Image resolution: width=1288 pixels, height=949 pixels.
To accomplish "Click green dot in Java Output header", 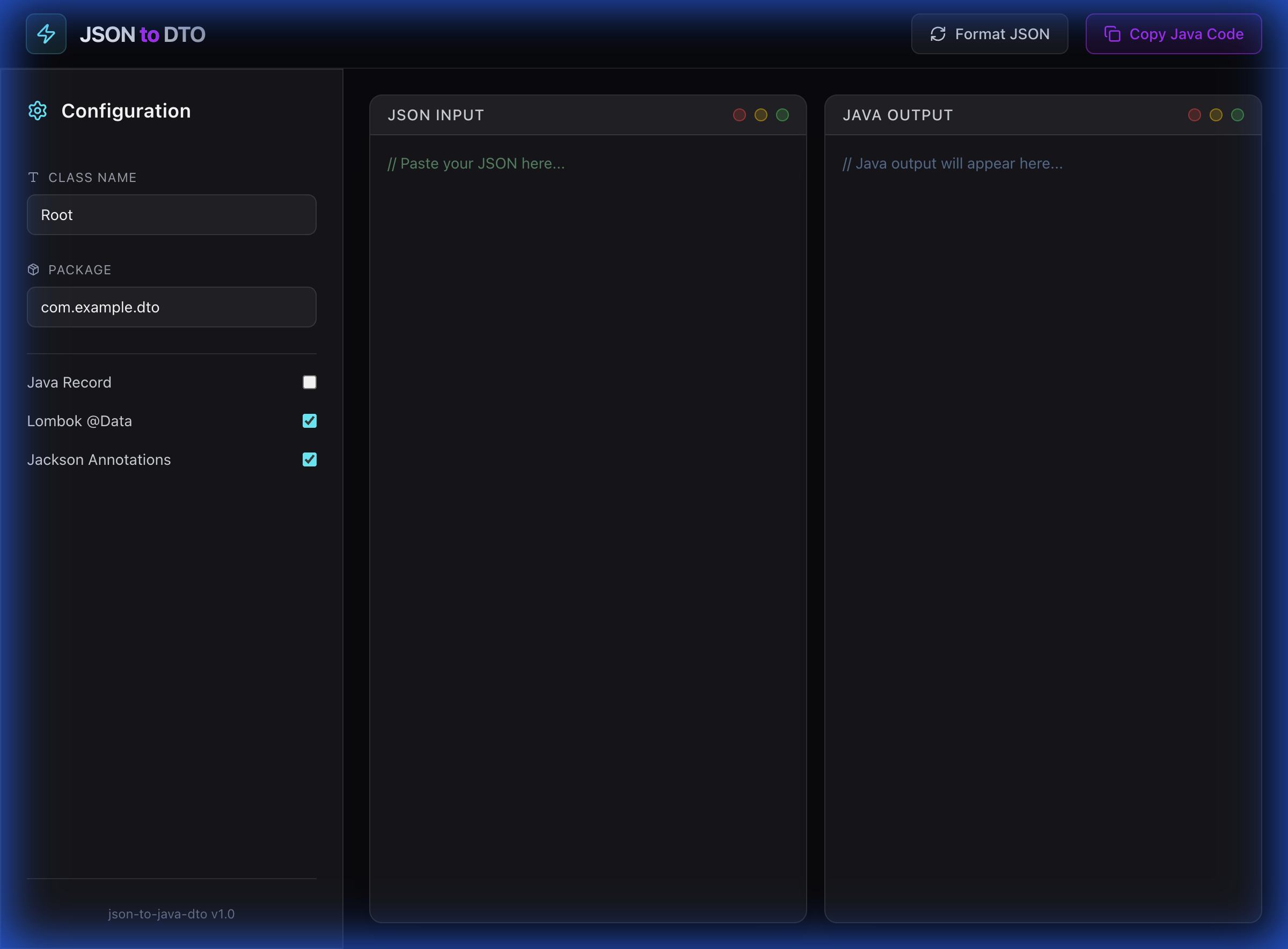I will [x=1238, y=115].
